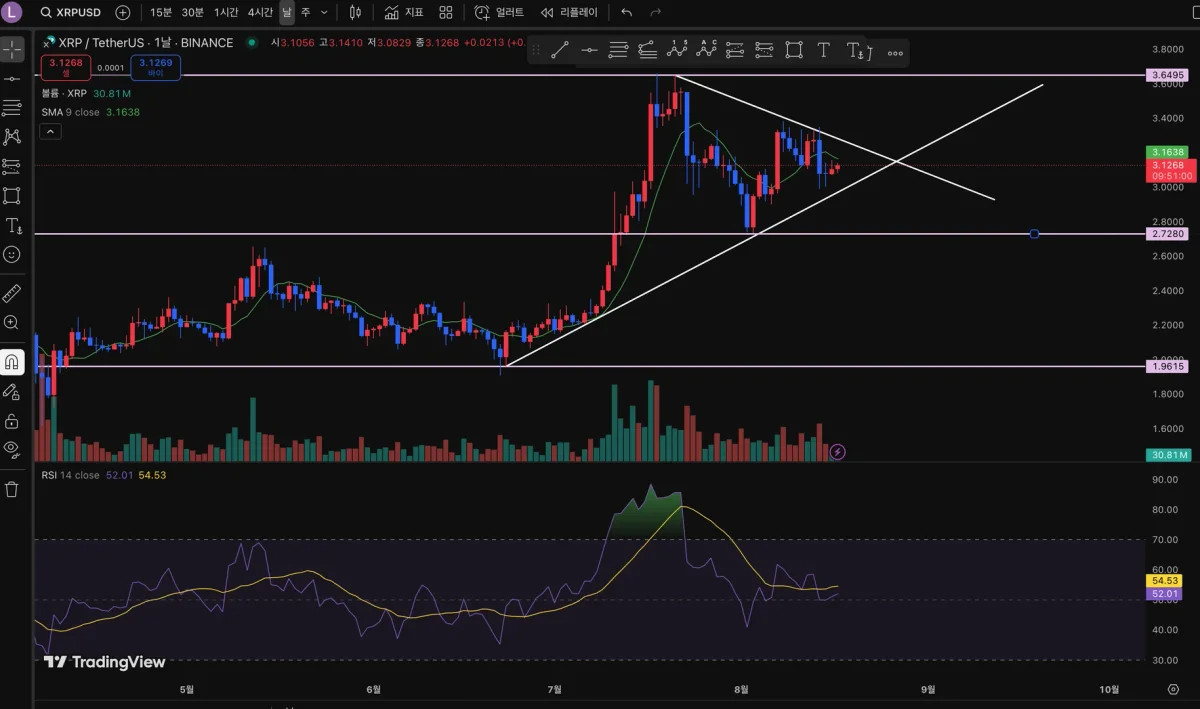Open the emoji stickers tool
This screenshot has height=709, width=1200.
12,255
